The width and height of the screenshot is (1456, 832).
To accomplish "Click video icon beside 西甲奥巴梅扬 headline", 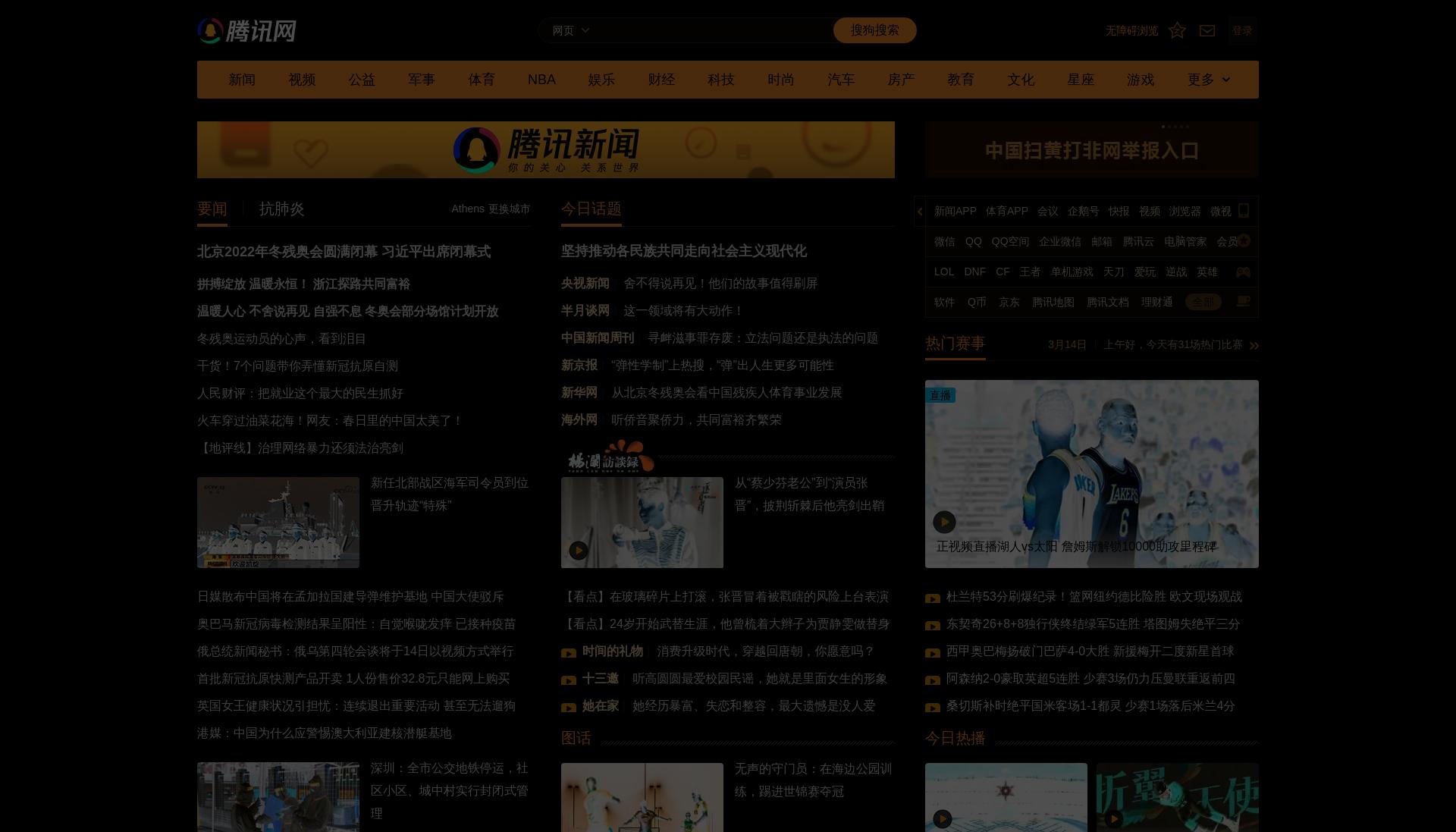I will tap(933, 652).
